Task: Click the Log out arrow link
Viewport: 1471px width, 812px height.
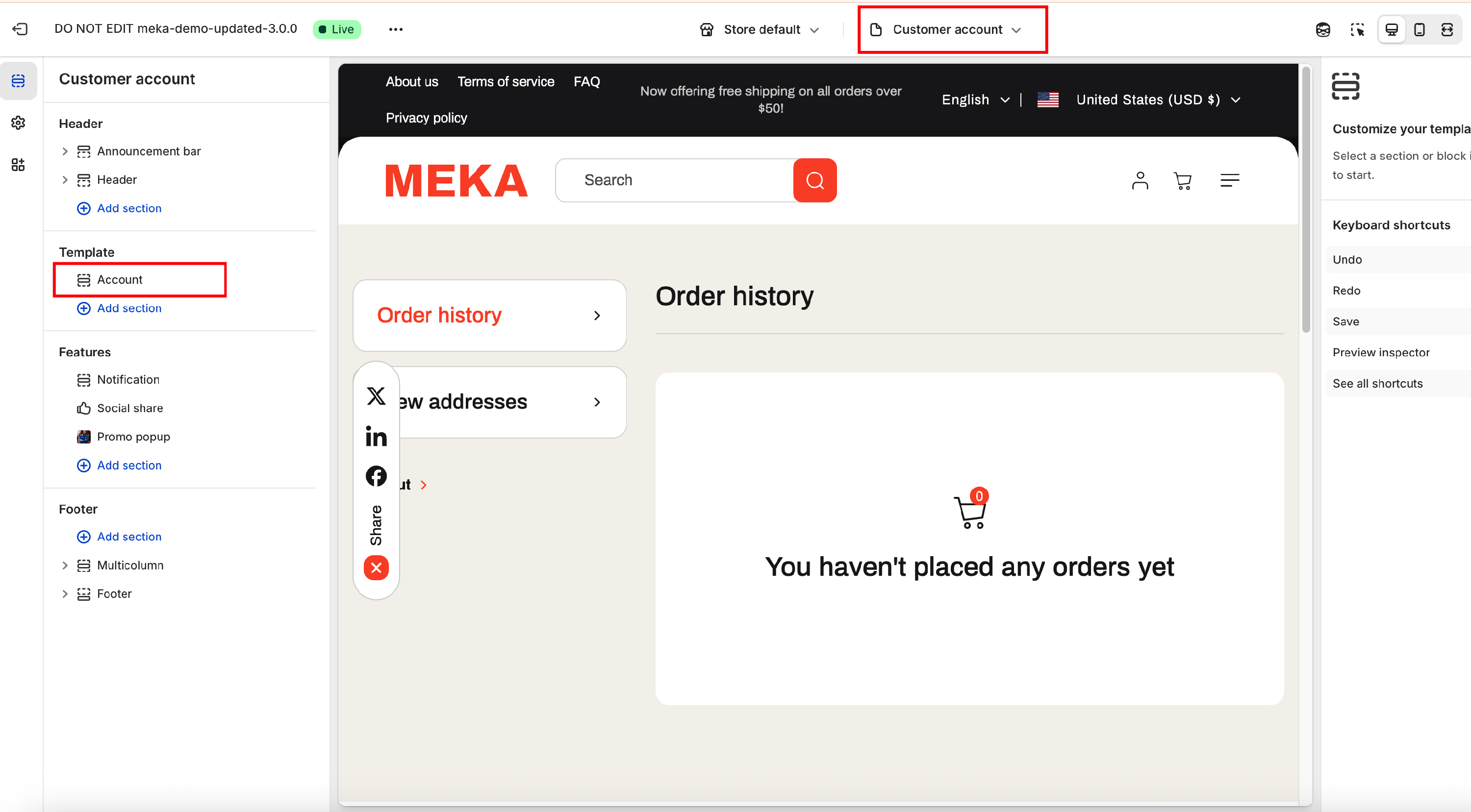Action: 423,485
